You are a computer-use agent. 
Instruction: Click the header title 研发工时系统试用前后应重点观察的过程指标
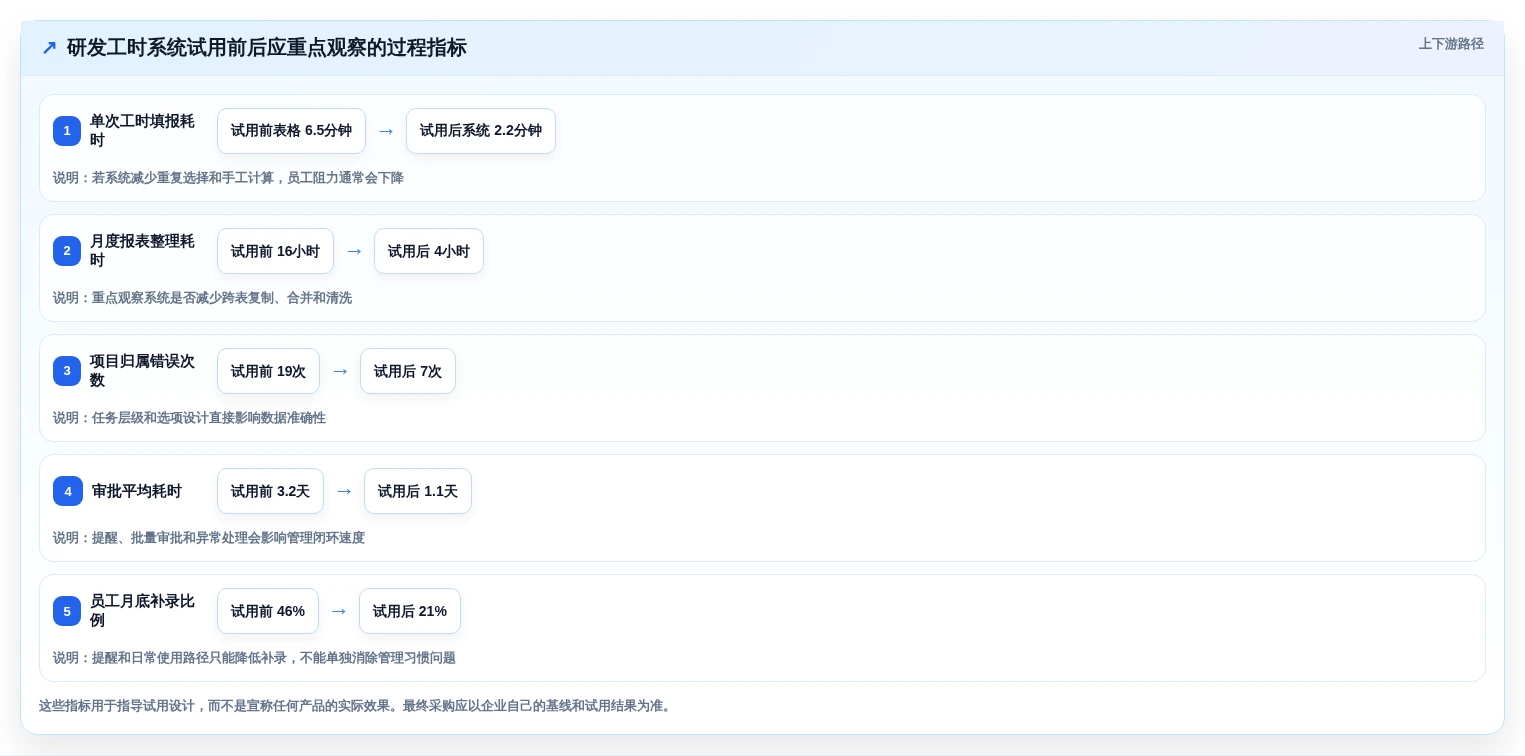pyautogui.click(x=267, y=48)
